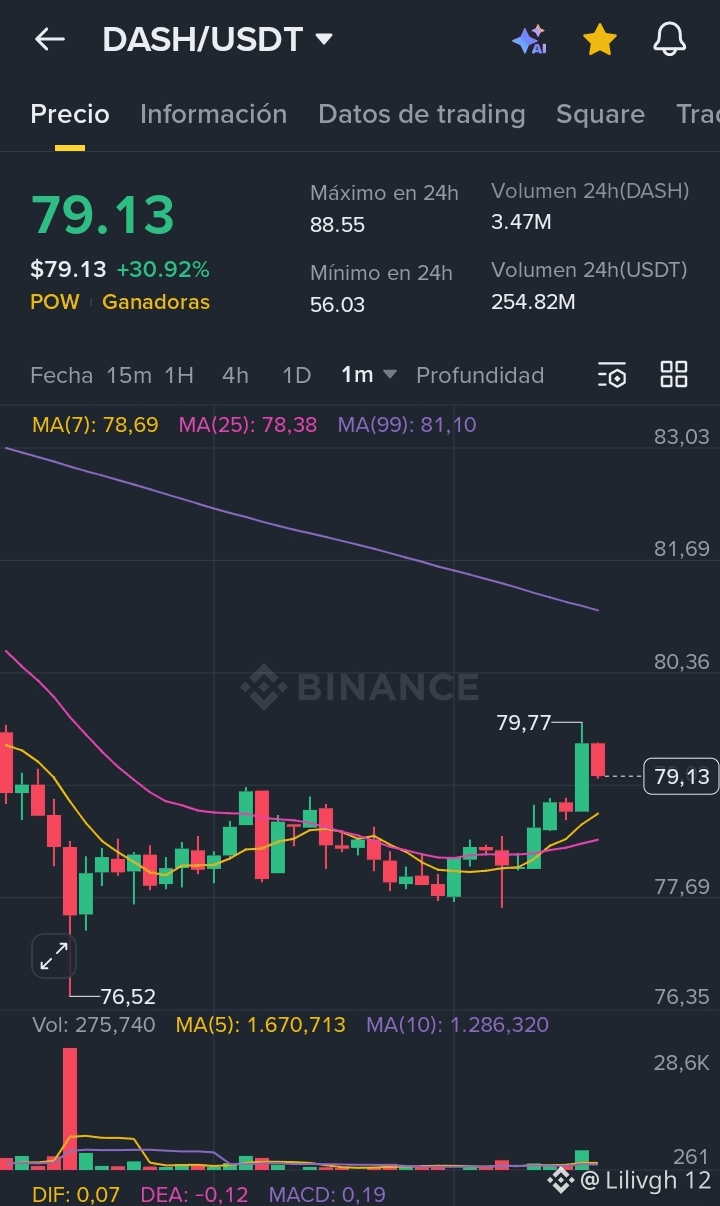Switch to the Precio tab
The height and width of the screenshot is (1206, 720).
pos(70,114)
